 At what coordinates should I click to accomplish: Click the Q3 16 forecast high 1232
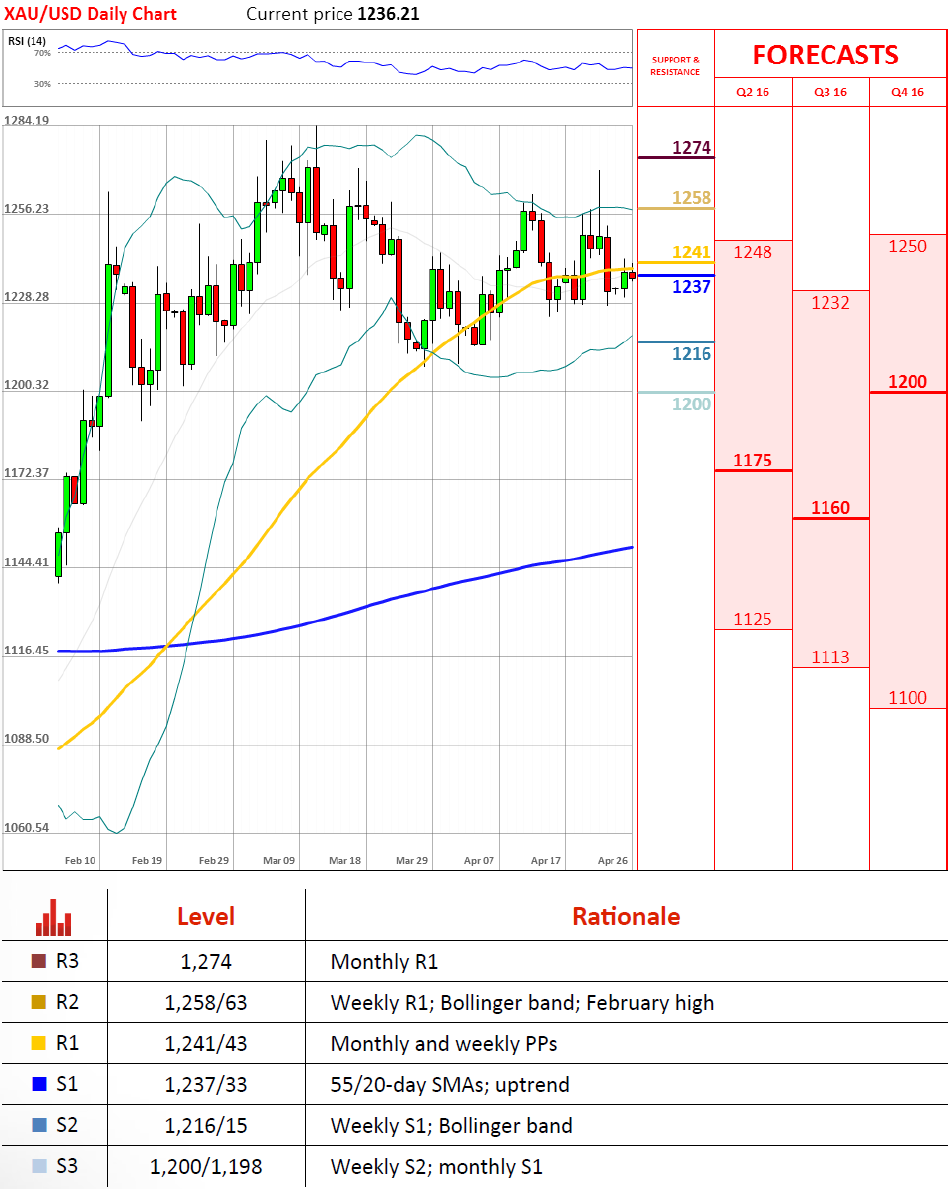point(830,303)
